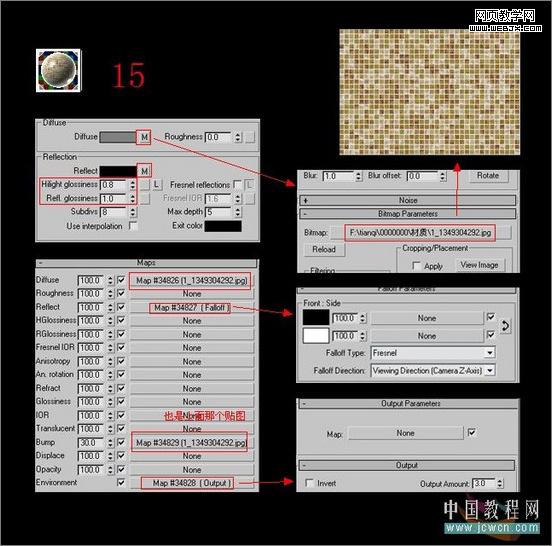Screen dimensions: 552x546
Task: Open the Reflect map slot Map #34827 Falloff
Action: click(191, 307)
